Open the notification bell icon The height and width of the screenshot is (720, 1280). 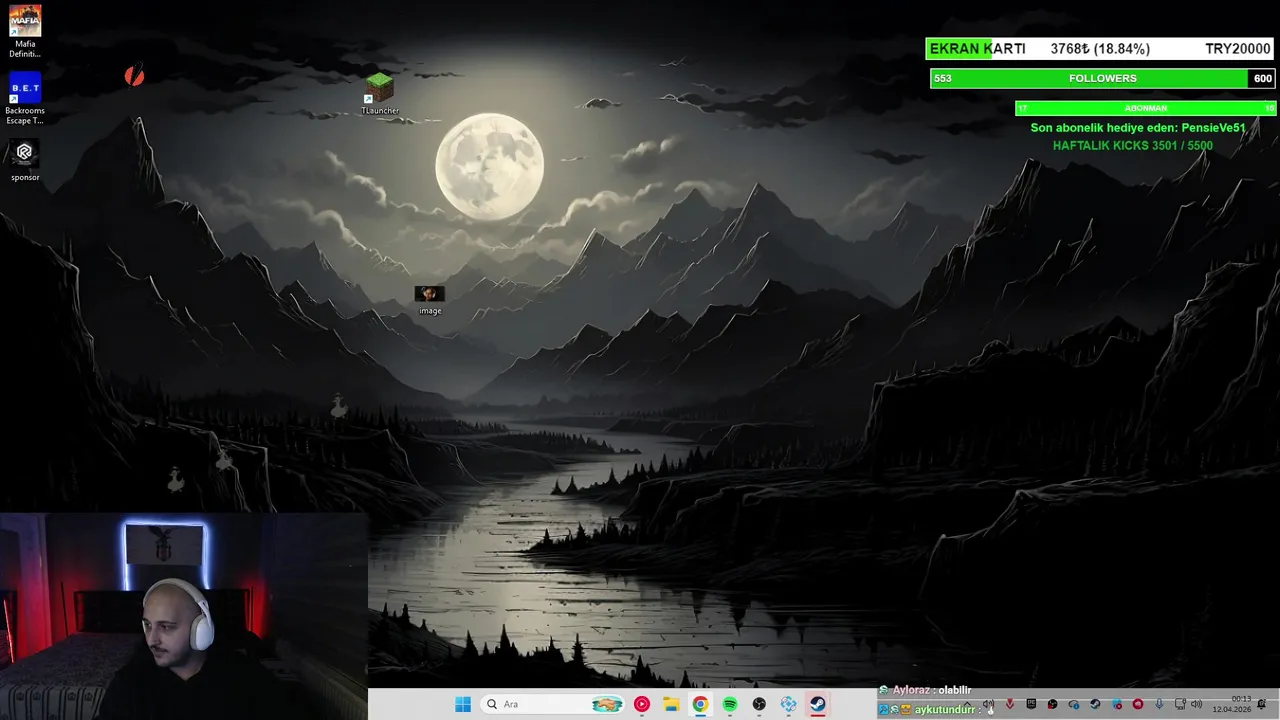point(1261,704)
